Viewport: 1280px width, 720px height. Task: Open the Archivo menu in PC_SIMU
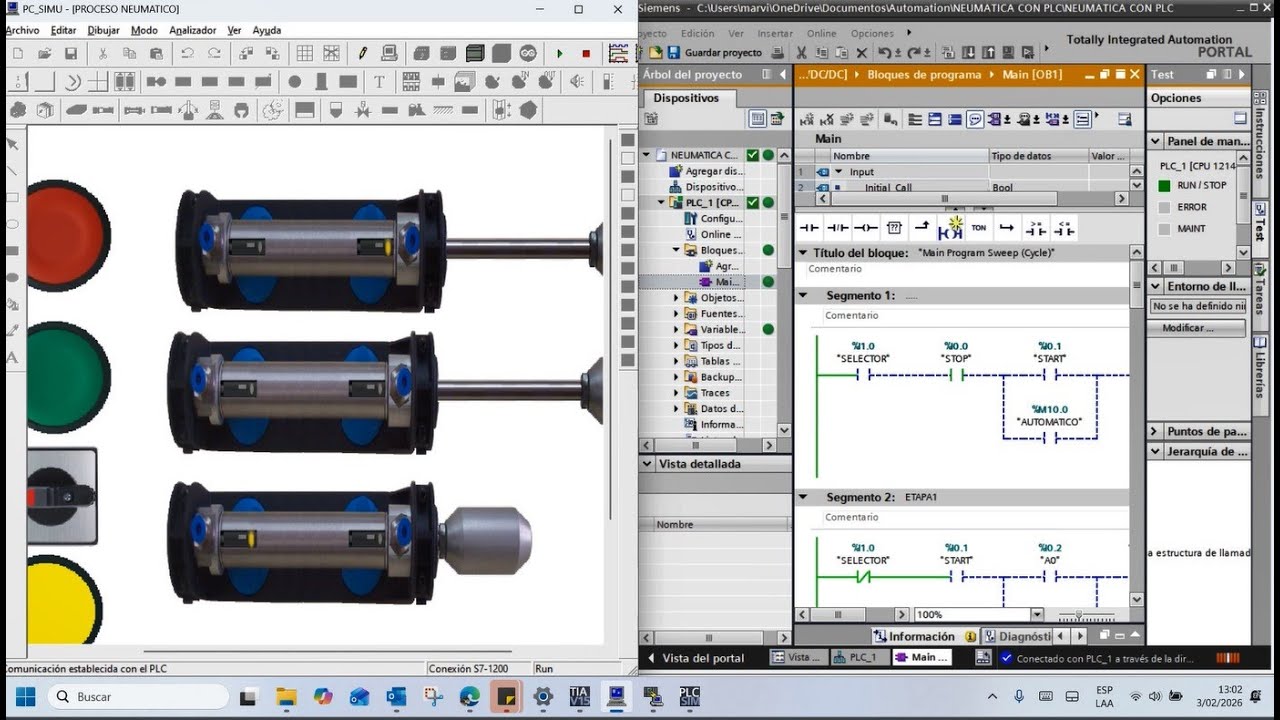point(23,30)
